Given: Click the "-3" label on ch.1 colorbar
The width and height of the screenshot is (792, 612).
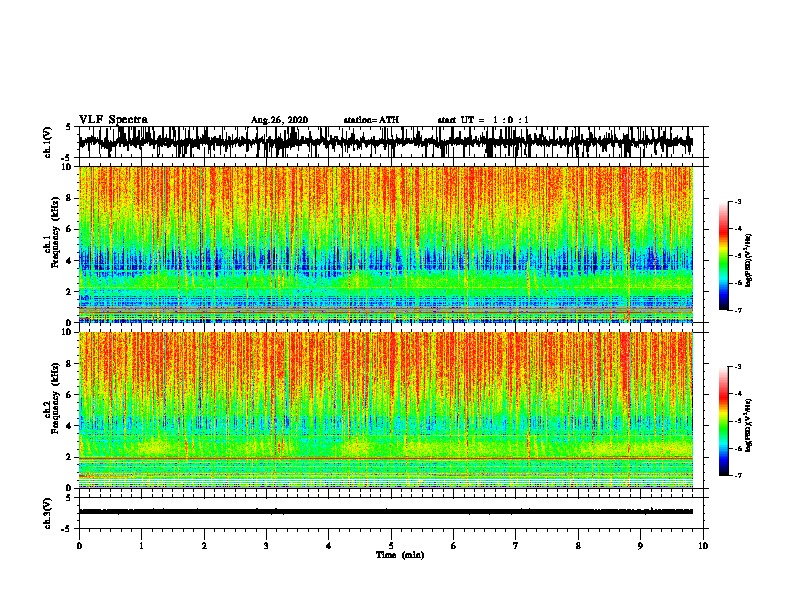Looking at the screenshot, I should pos(738,201).
